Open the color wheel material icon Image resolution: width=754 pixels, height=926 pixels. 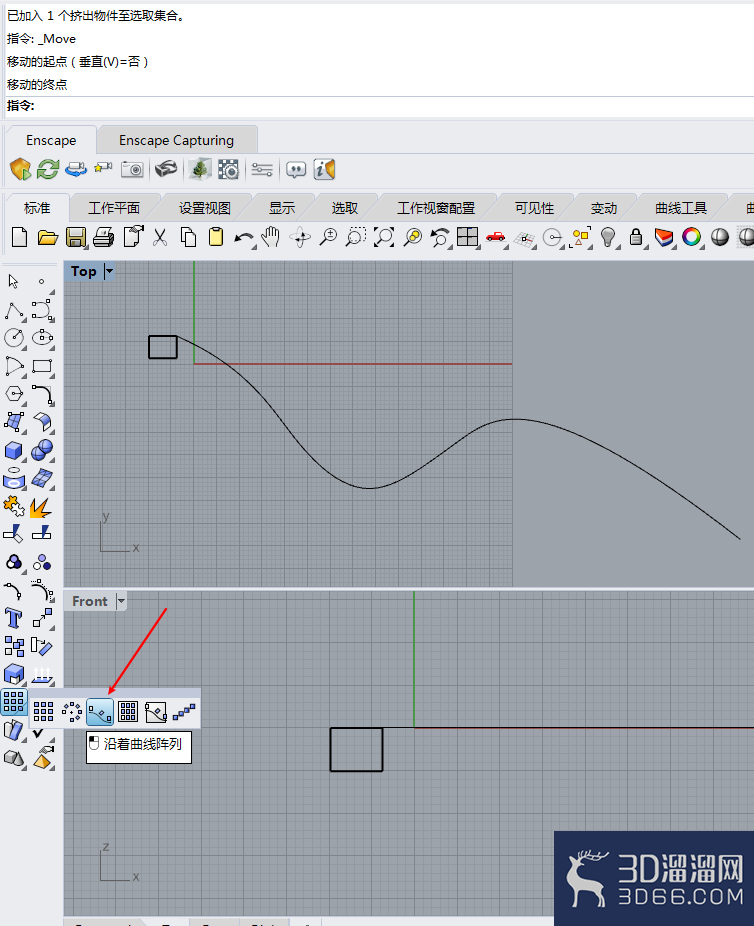click(x=691, y=237)
